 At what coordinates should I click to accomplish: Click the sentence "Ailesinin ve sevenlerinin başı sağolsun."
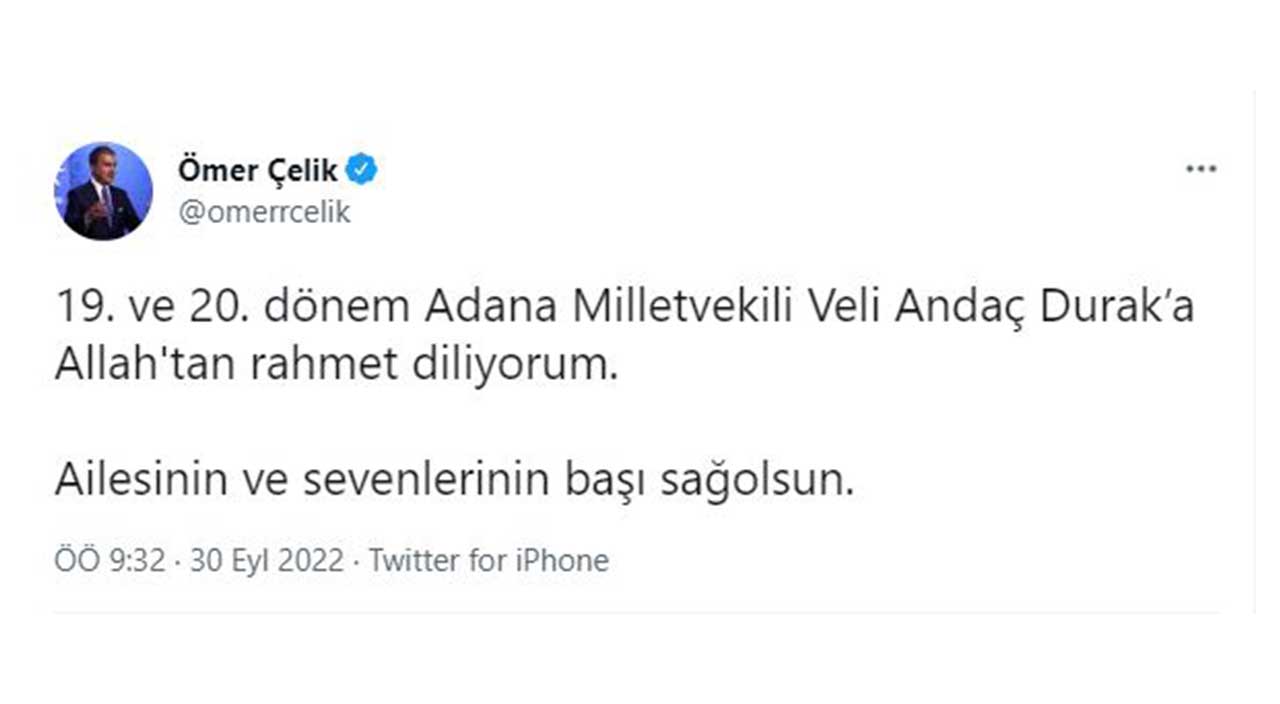[x=456, y=482]
